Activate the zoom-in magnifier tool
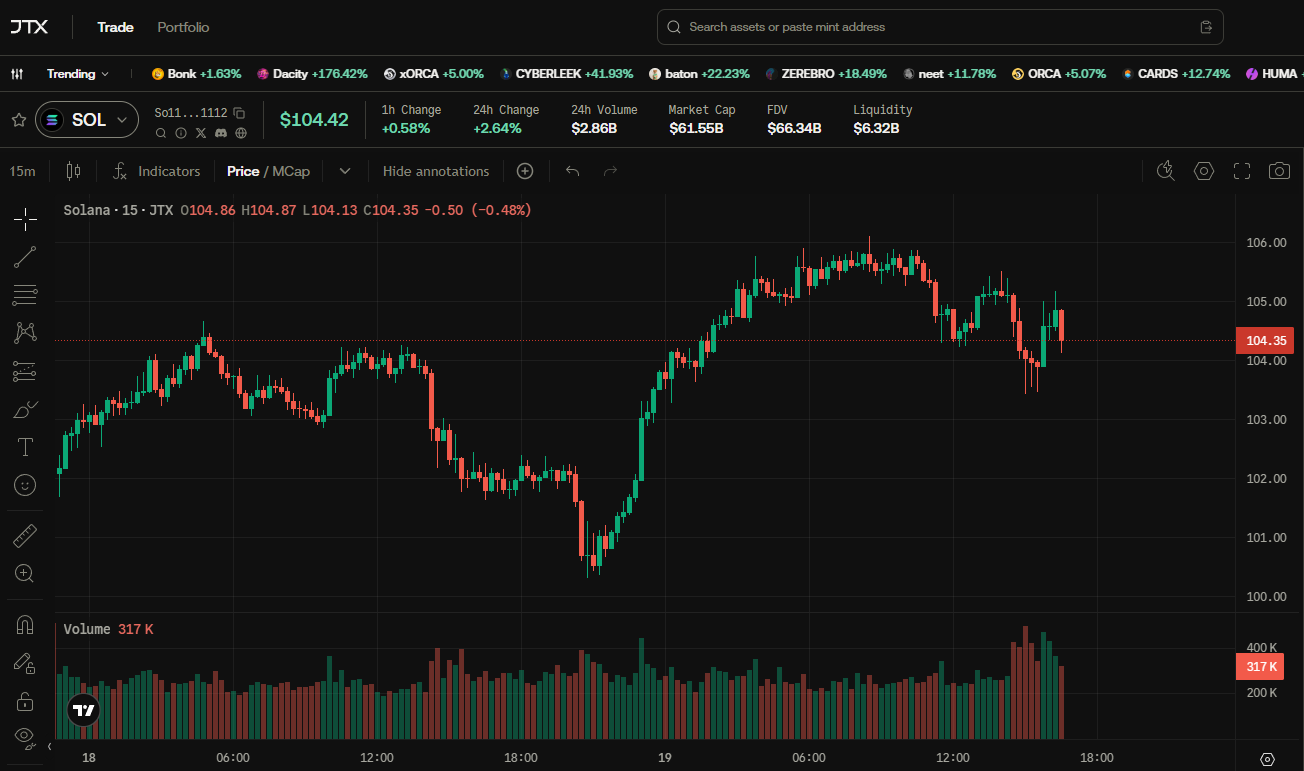 coord(25,574)
